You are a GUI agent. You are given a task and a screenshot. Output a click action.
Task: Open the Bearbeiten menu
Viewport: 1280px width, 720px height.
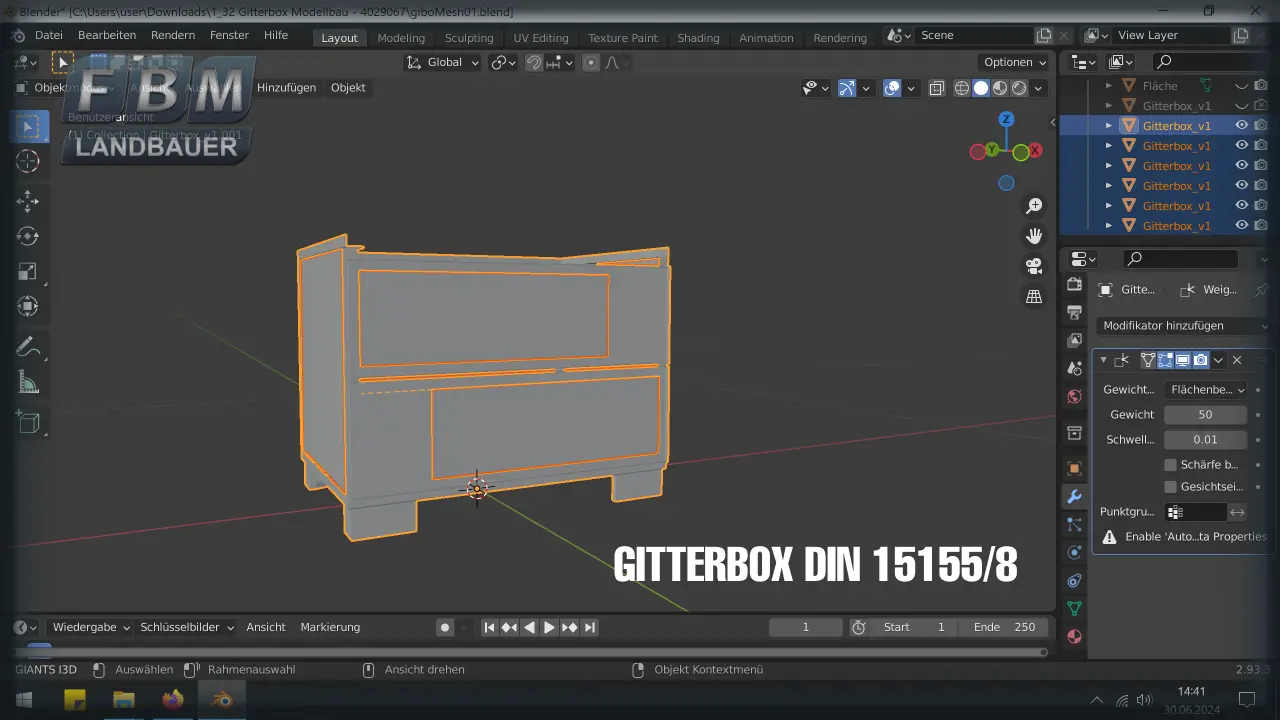[107, 35]
